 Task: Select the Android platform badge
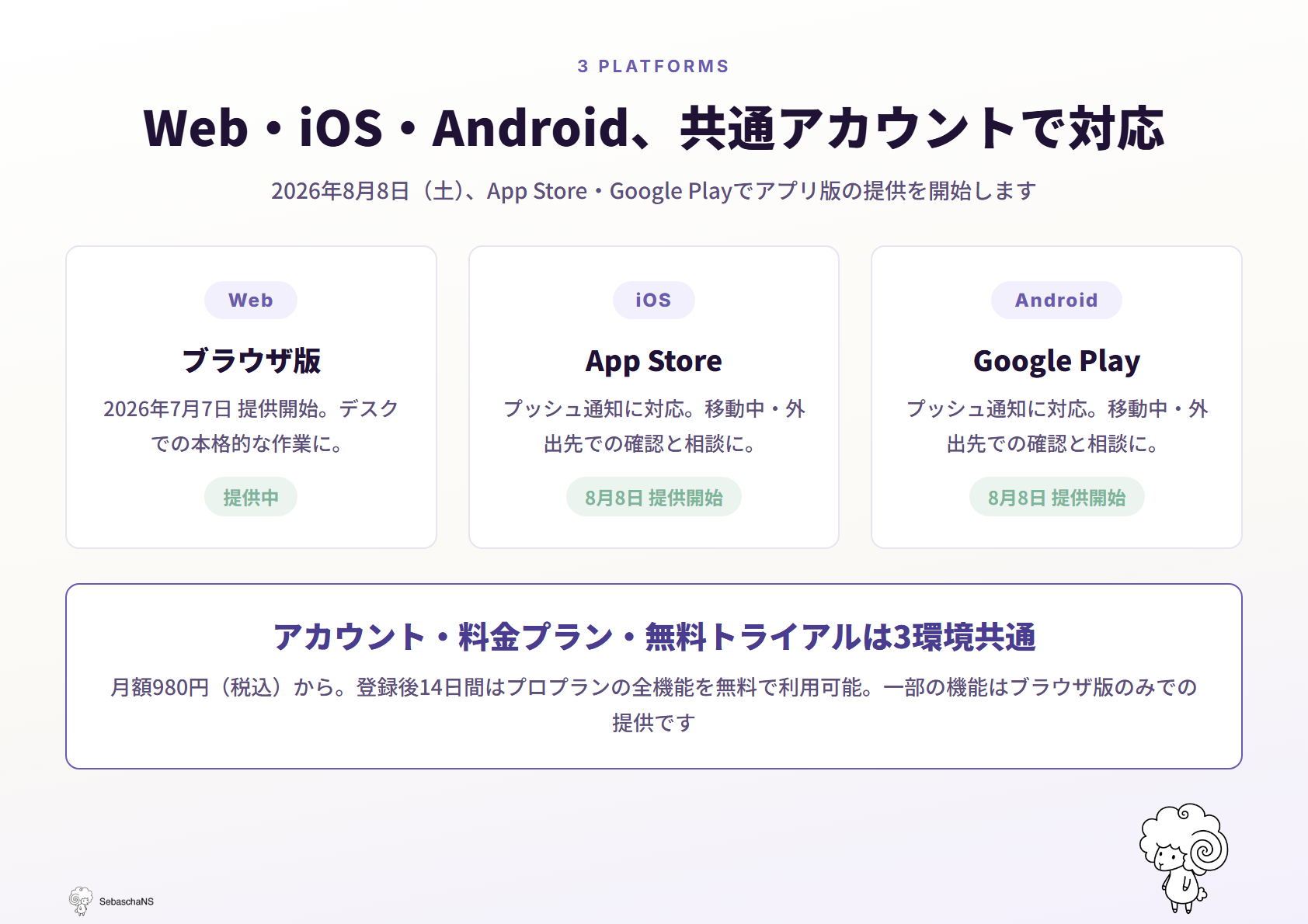1056,300
